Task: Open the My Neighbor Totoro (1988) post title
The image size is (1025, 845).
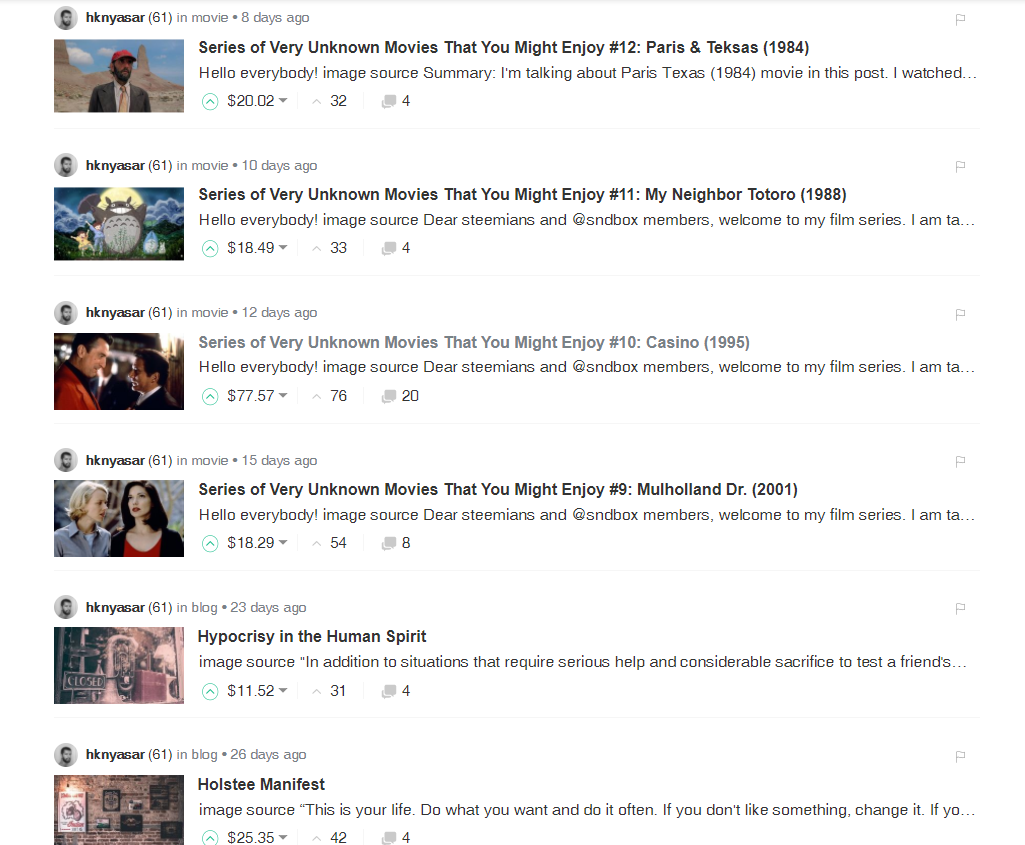Action: (522, 195)
